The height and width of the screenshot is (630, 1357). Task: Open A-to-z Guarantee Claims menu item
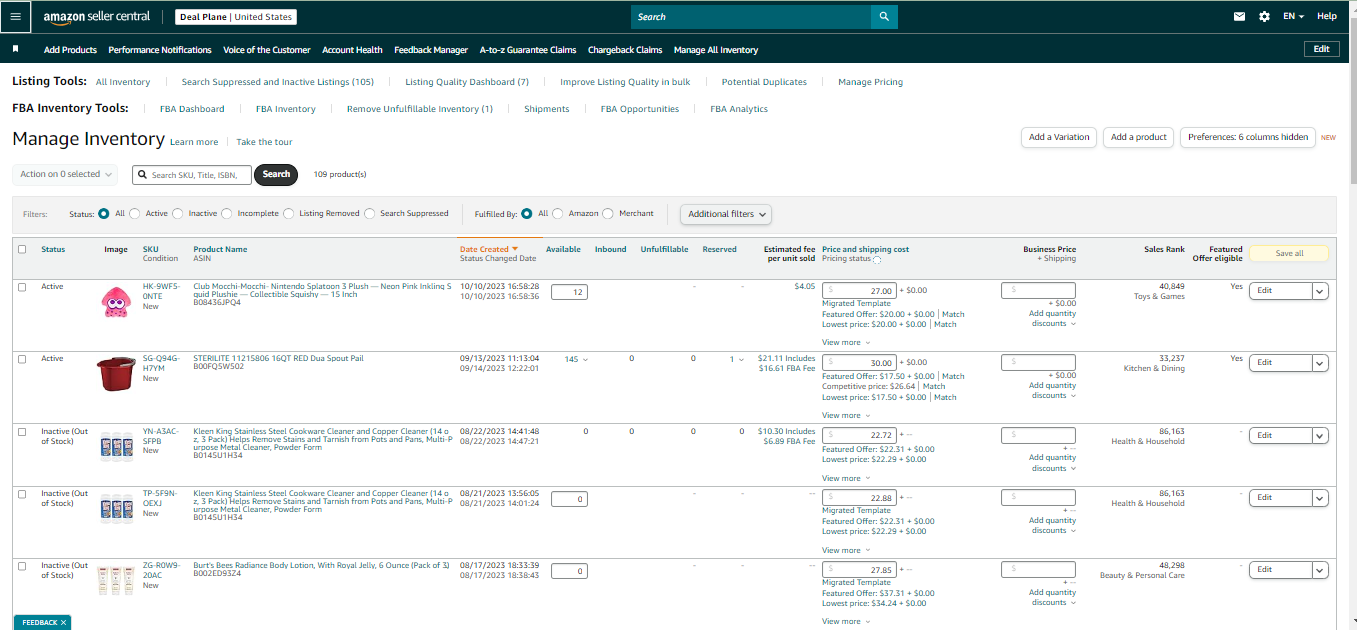pos(528,50)
